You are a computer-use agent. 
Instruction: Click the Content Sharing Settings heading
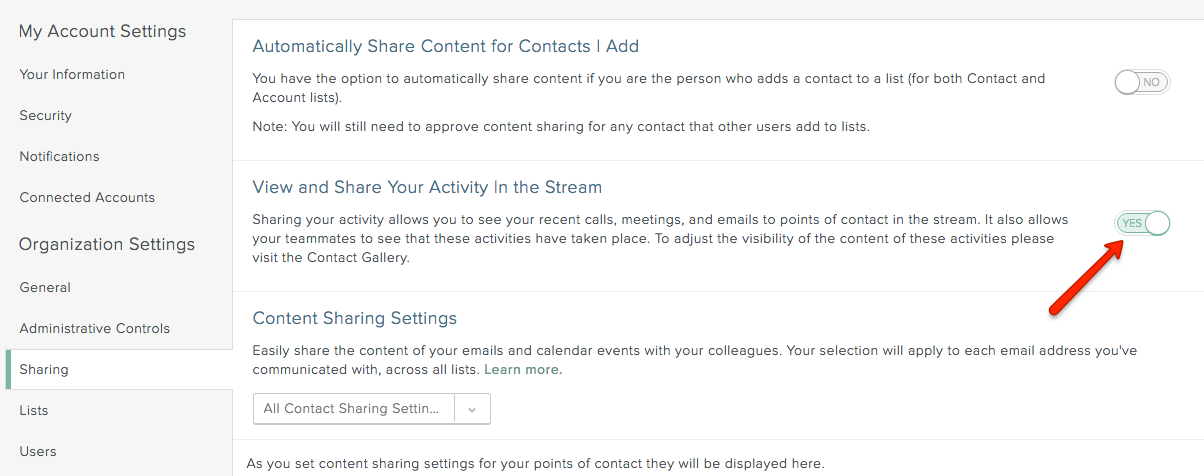pyautogui.click(x=355, y=318)
